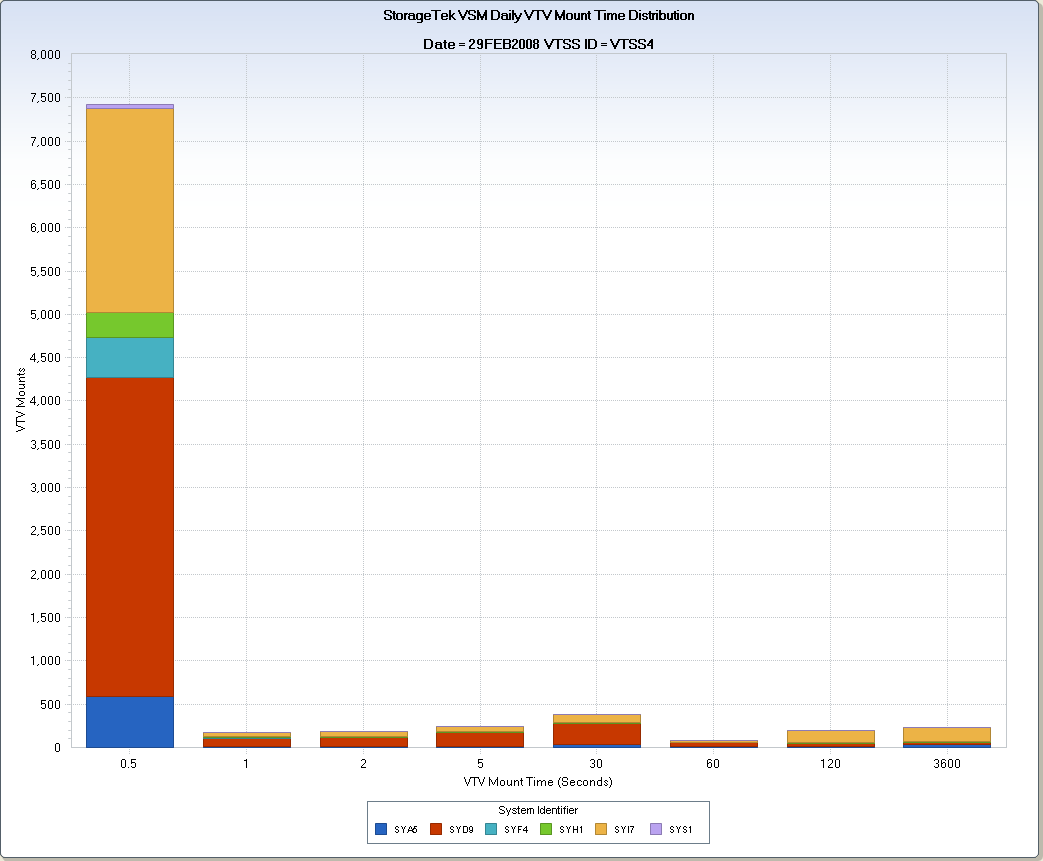Click the bar at mount time 60
The width and height of the screenshot is (1043, 861).
(x=714, y=744)
